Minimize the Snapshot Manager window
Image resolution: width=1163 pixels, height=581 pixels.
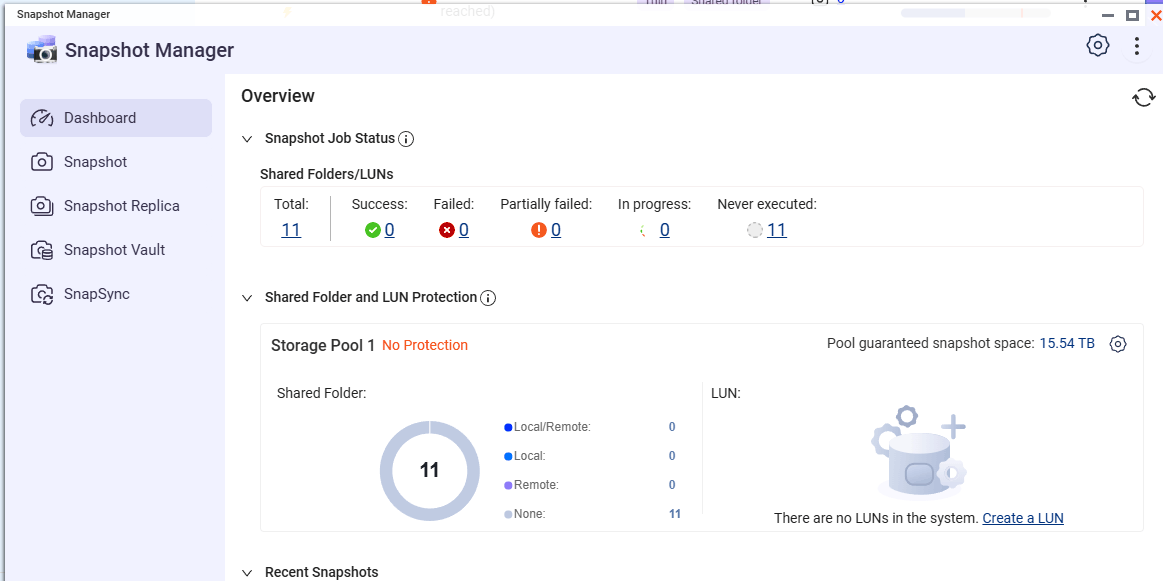pyautogui.click(x=1108, y=16)
